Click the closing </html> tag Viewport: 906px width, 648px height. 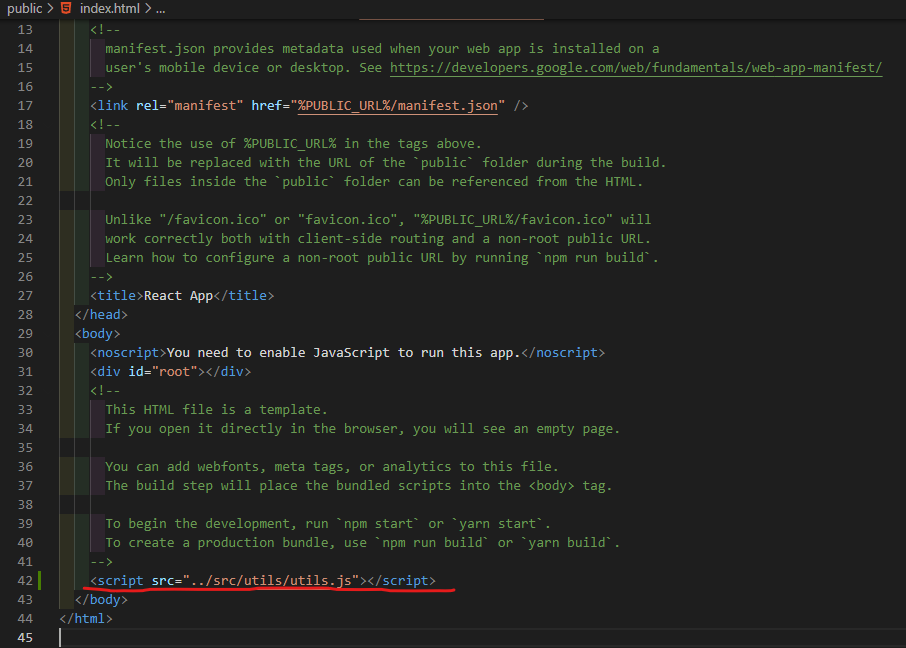pos(86,619)
